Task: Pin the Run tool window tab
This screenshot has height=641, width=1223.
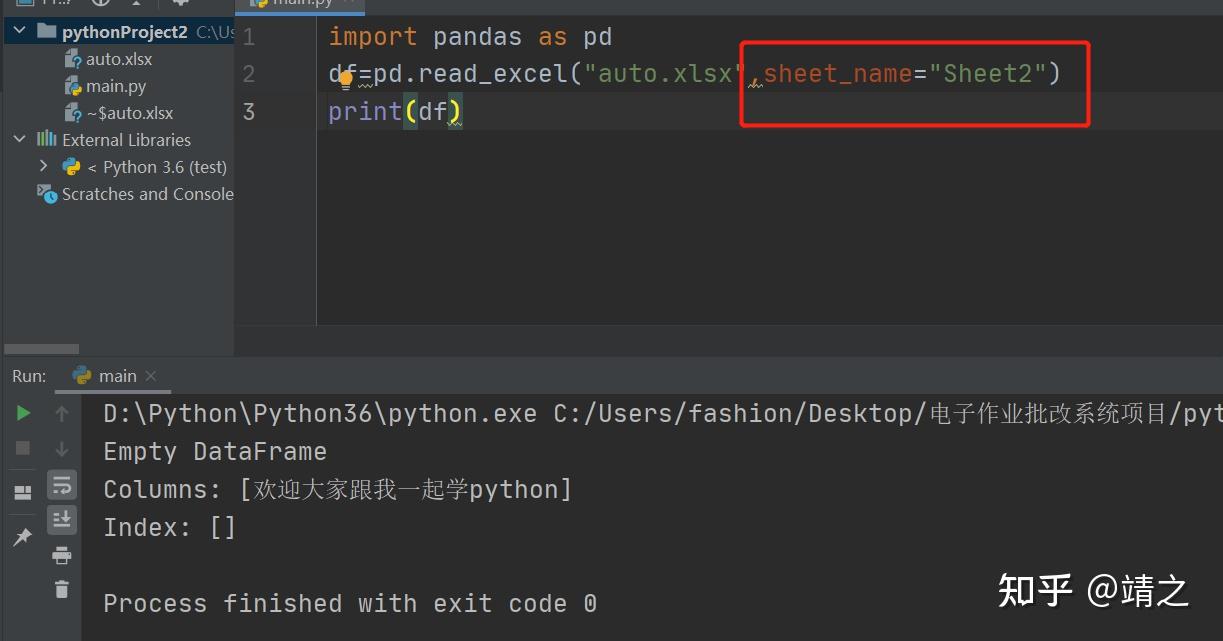Action: [x=22, y=536]
